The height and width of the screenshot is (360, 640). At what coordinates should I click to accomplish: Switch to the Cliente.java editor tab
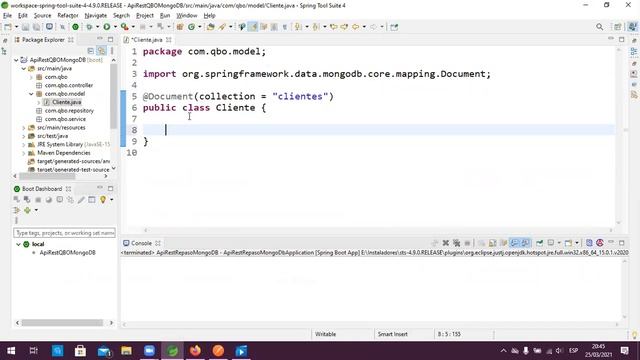147,40
